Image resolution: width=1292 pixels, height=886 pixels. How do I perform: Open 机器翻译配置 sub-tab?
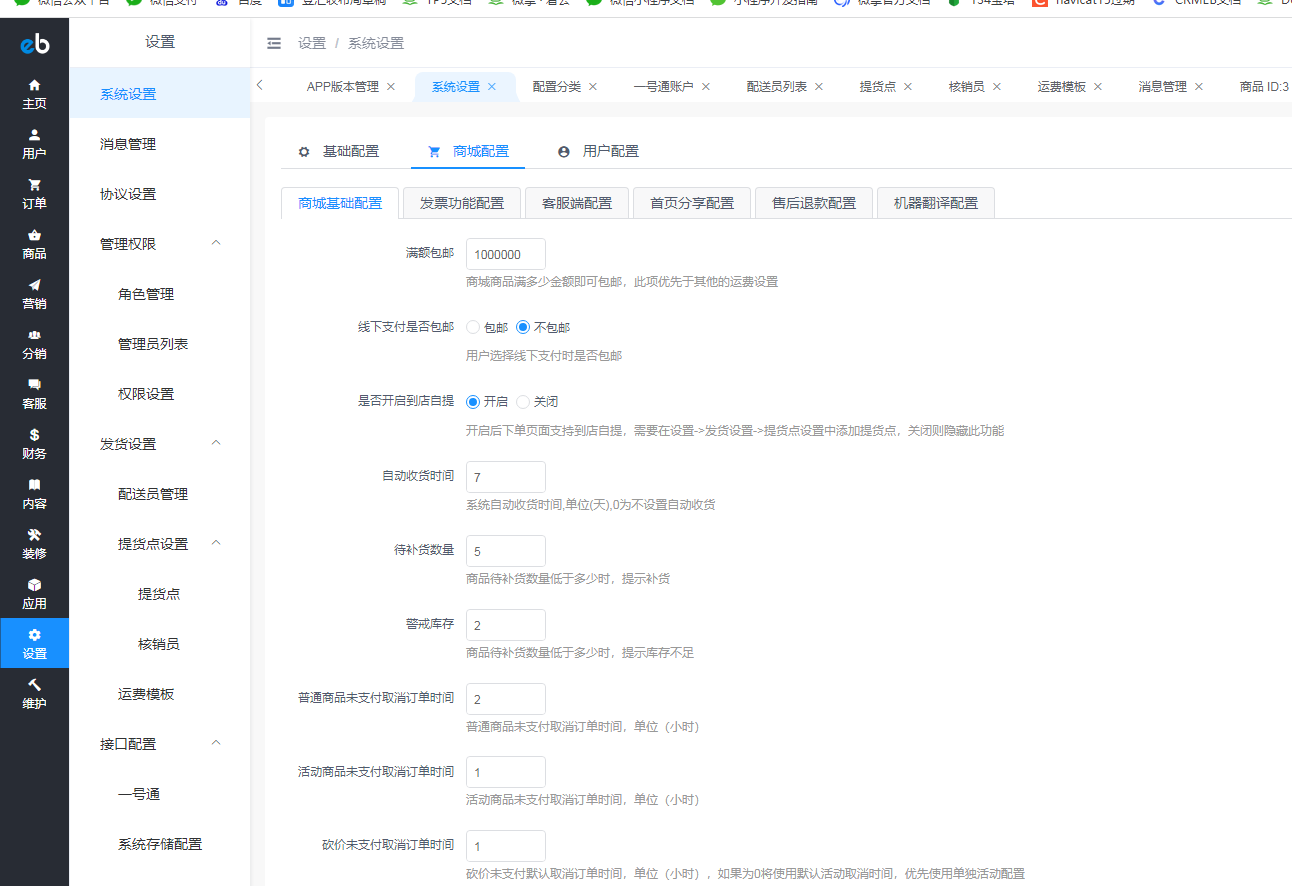(936, 203)
